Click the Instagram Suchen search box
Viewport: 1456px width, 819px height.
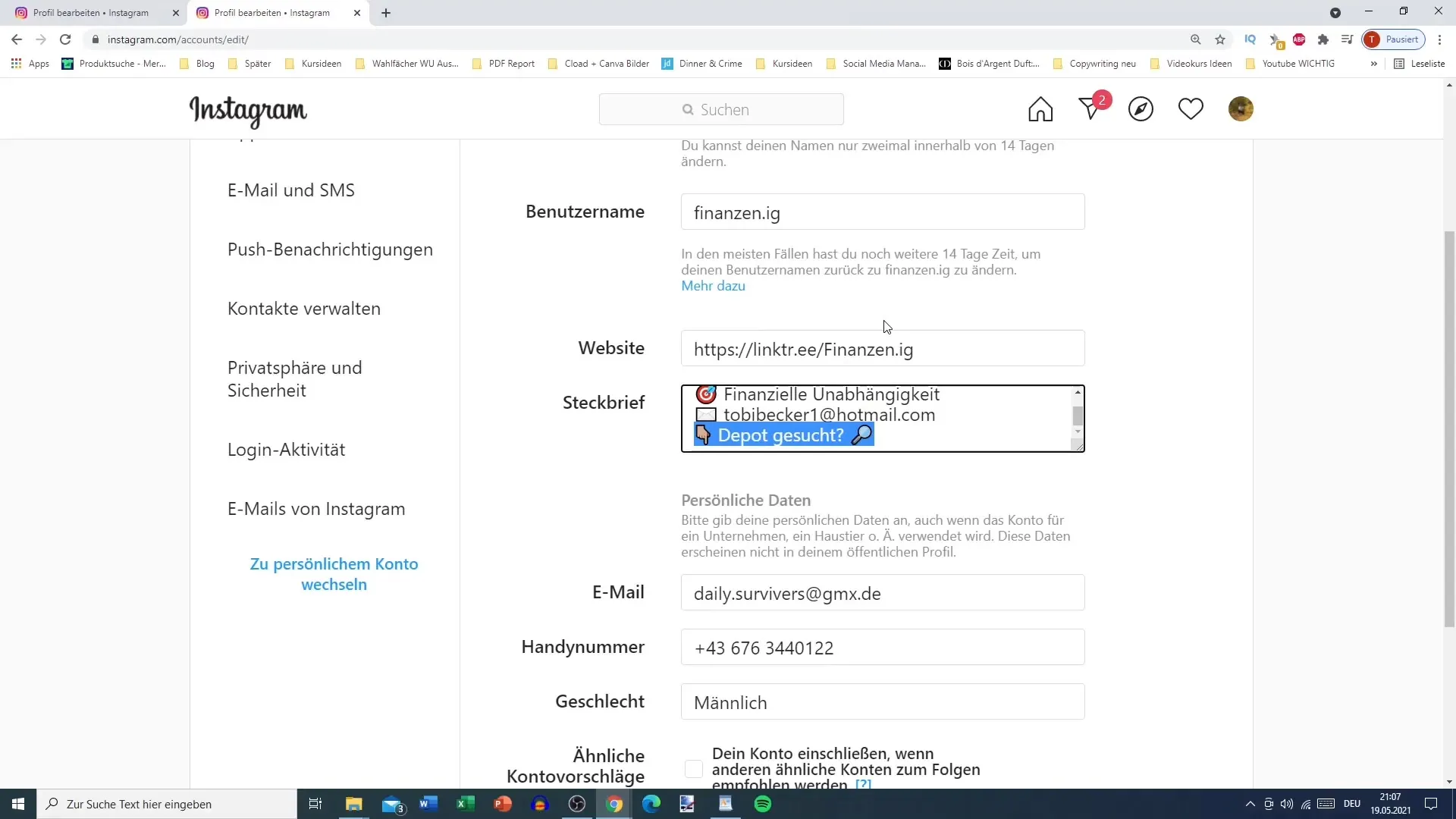click(721, 109)
